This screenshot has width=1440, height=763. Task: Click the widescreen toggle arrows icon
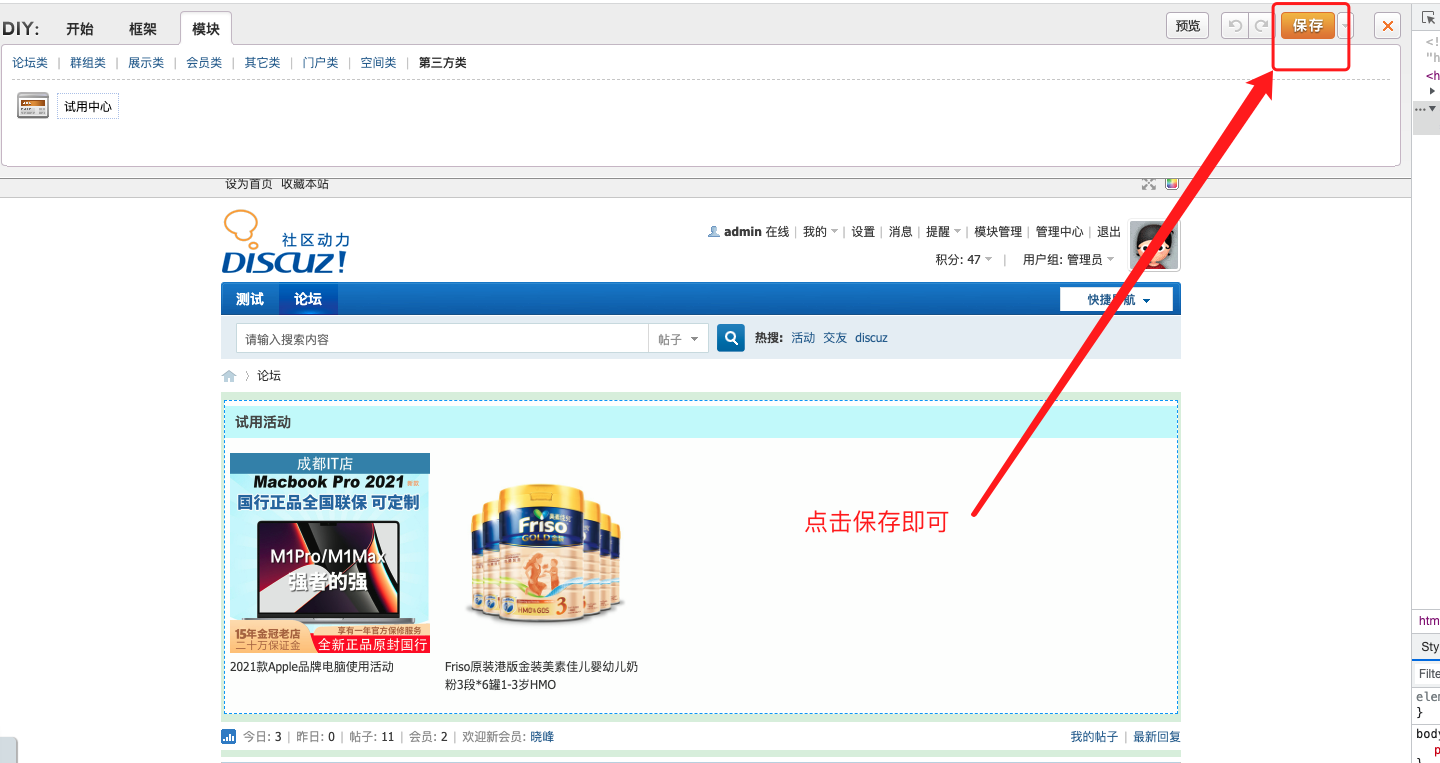1149,183
